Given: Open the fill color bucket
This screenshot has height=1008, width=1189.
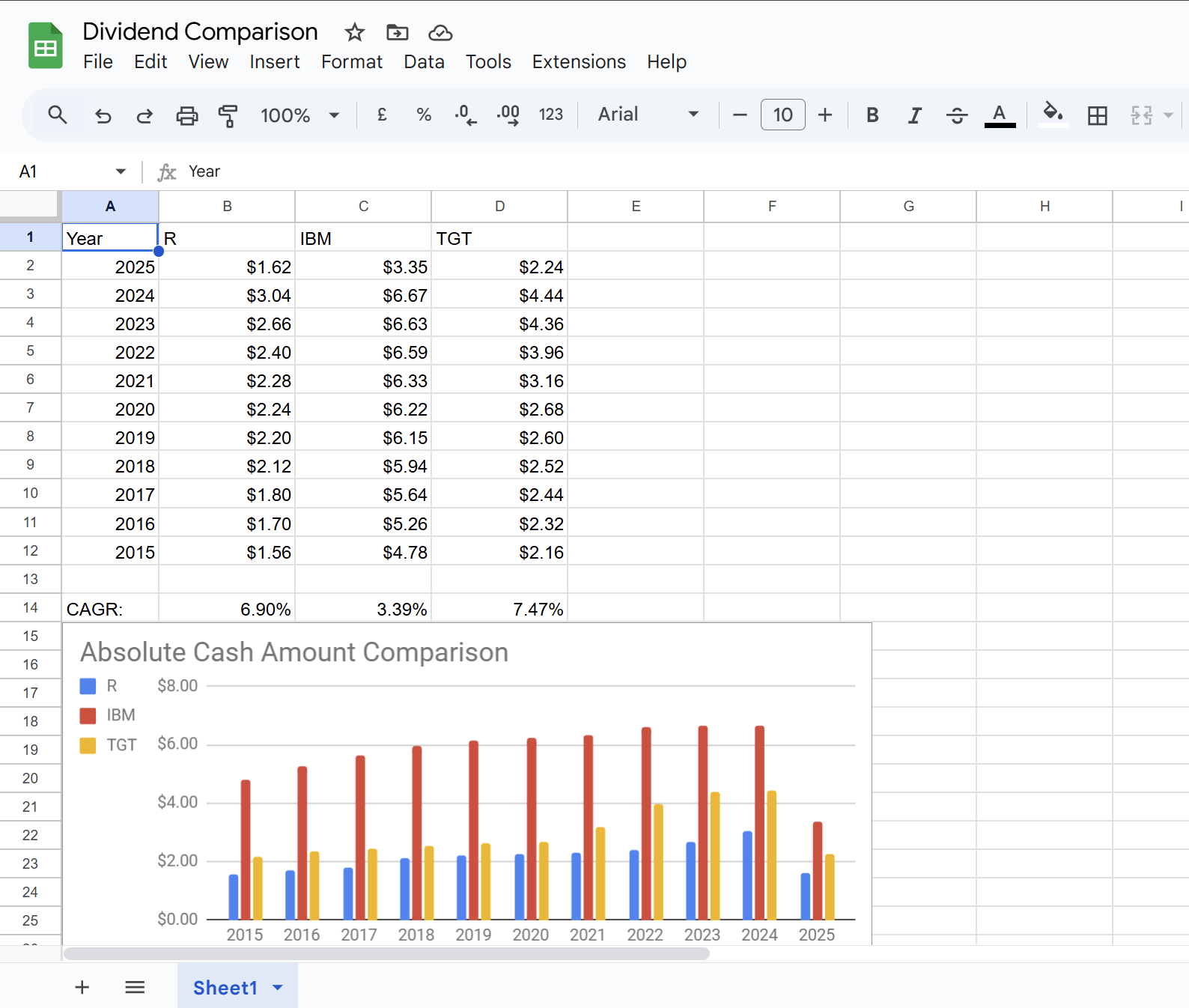Looking at the screenshot, I should pyautogui.click(x=1053, y=115).
